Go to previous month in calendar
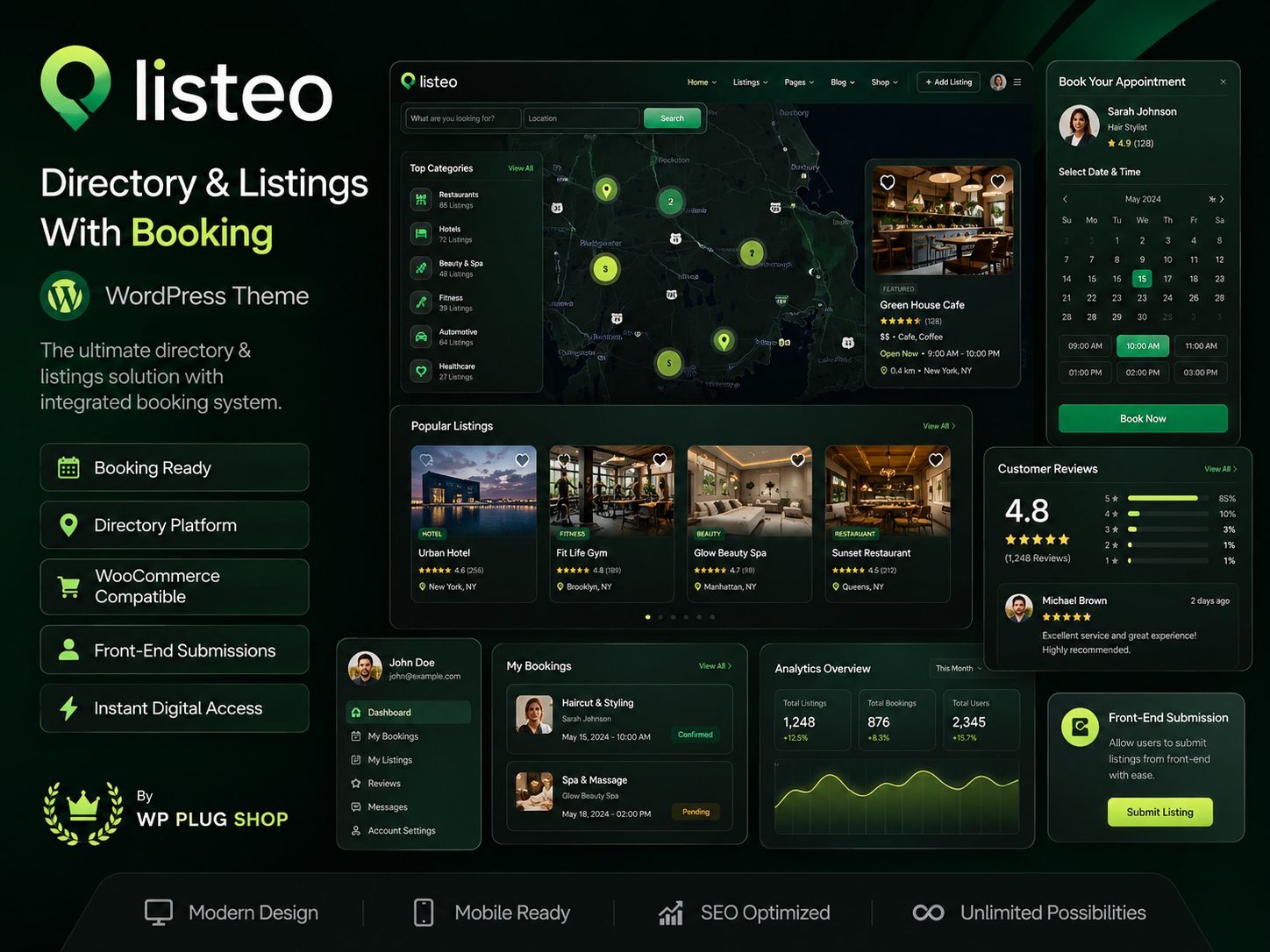Screen dimensions: 1270x952 click(1066, 199)
